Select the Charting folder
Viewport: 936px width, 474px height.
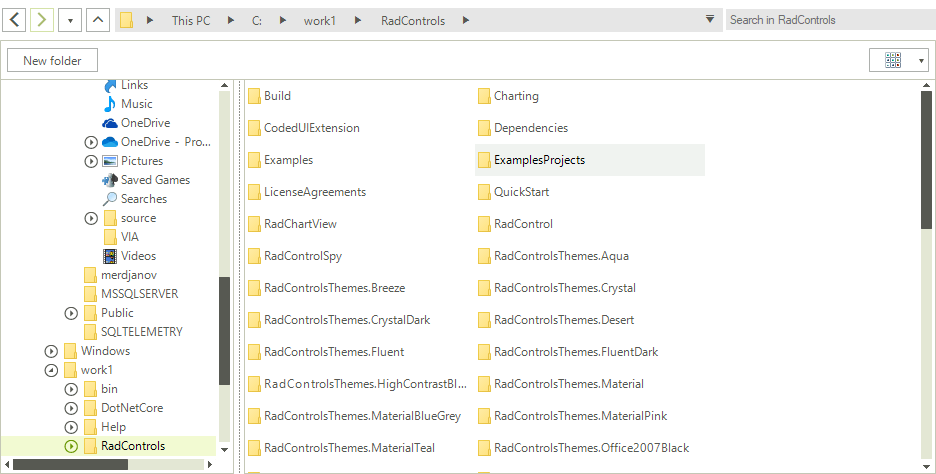tap(508, 96)
